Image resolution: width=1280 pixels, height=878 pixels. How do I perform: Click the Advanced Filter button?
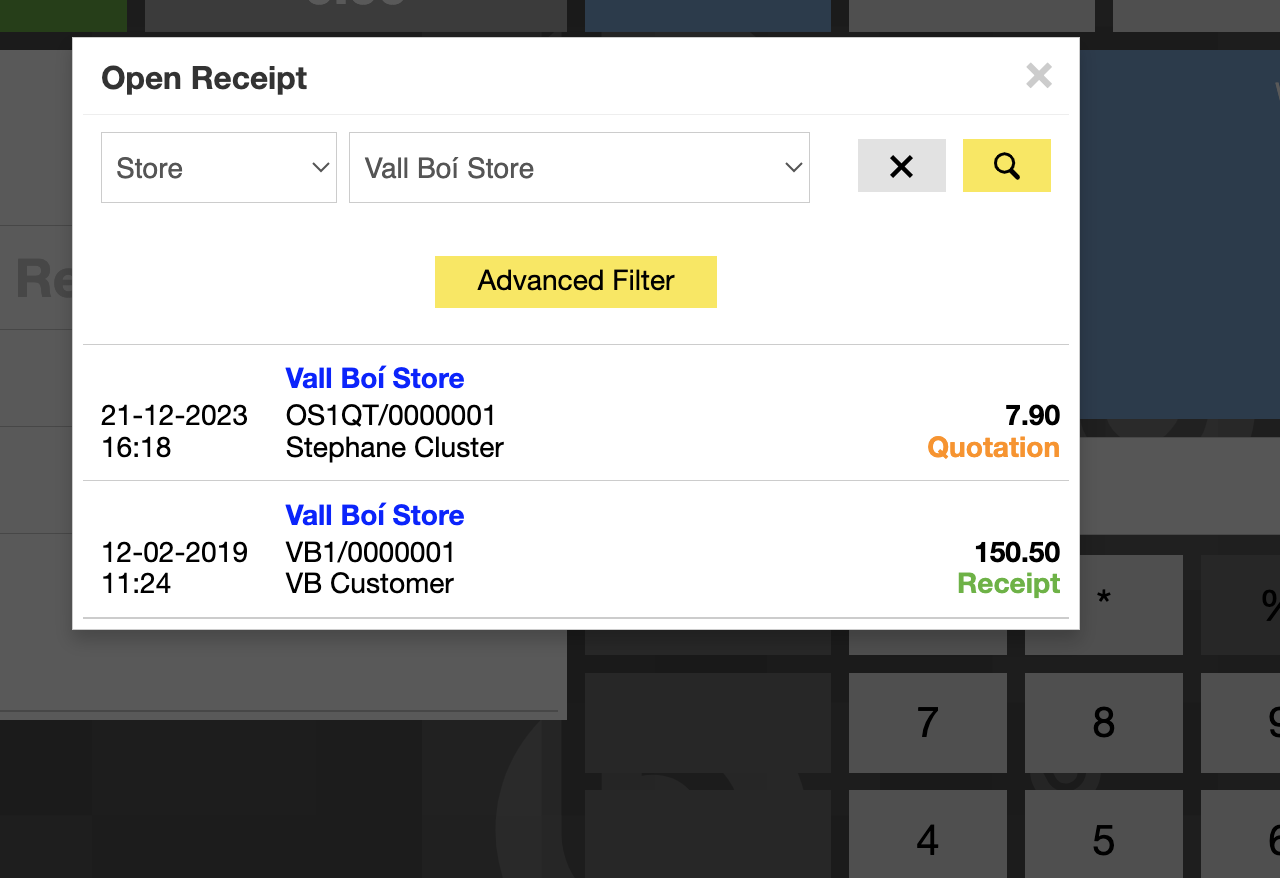click(x=575, y=281)
